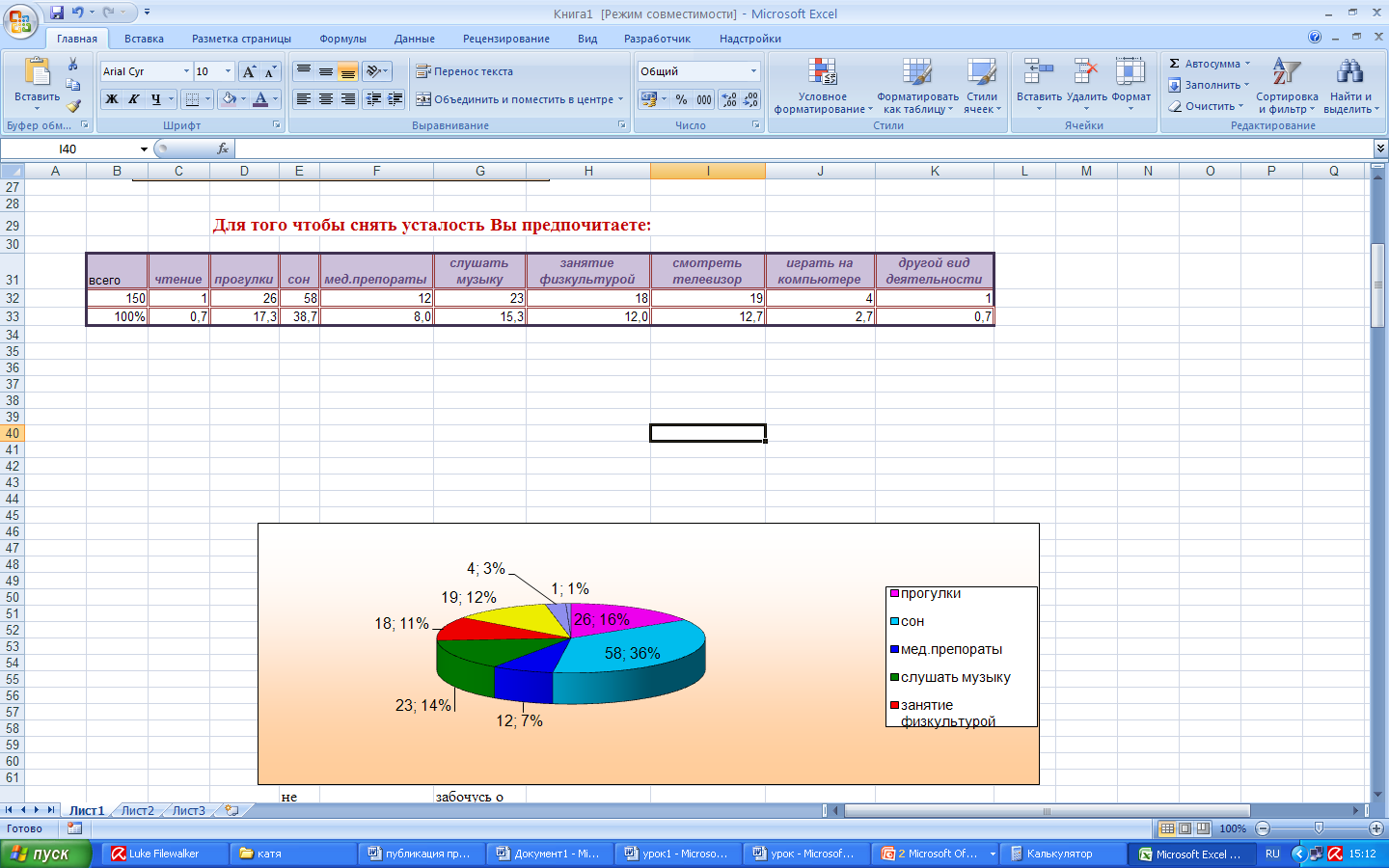Apply red font color A button
The width and height of the screenshot is (1389, 868).
[259, 99]
